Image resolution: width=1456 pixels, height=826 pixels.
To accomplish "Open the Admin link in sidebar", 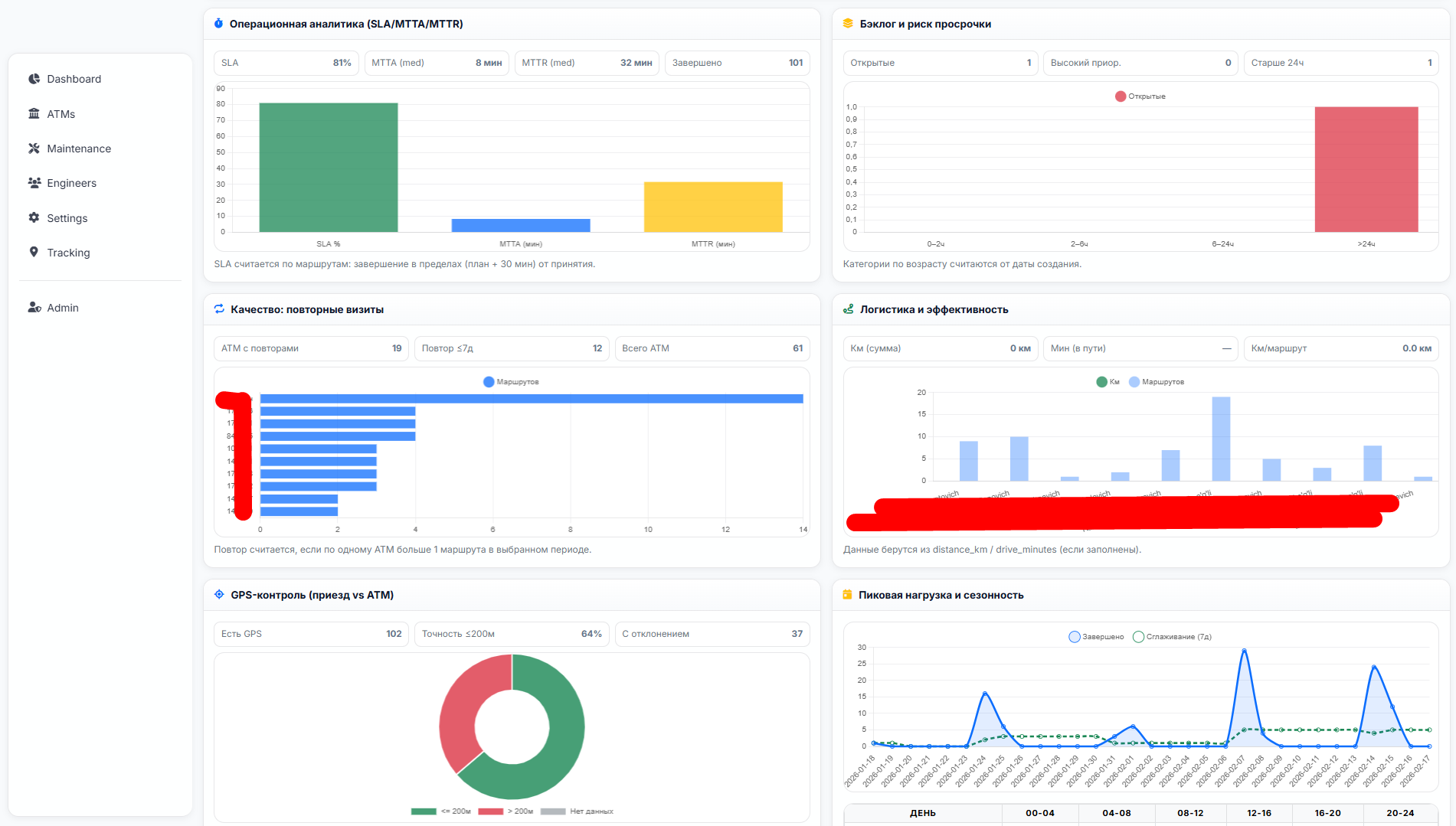I will 63,308.
